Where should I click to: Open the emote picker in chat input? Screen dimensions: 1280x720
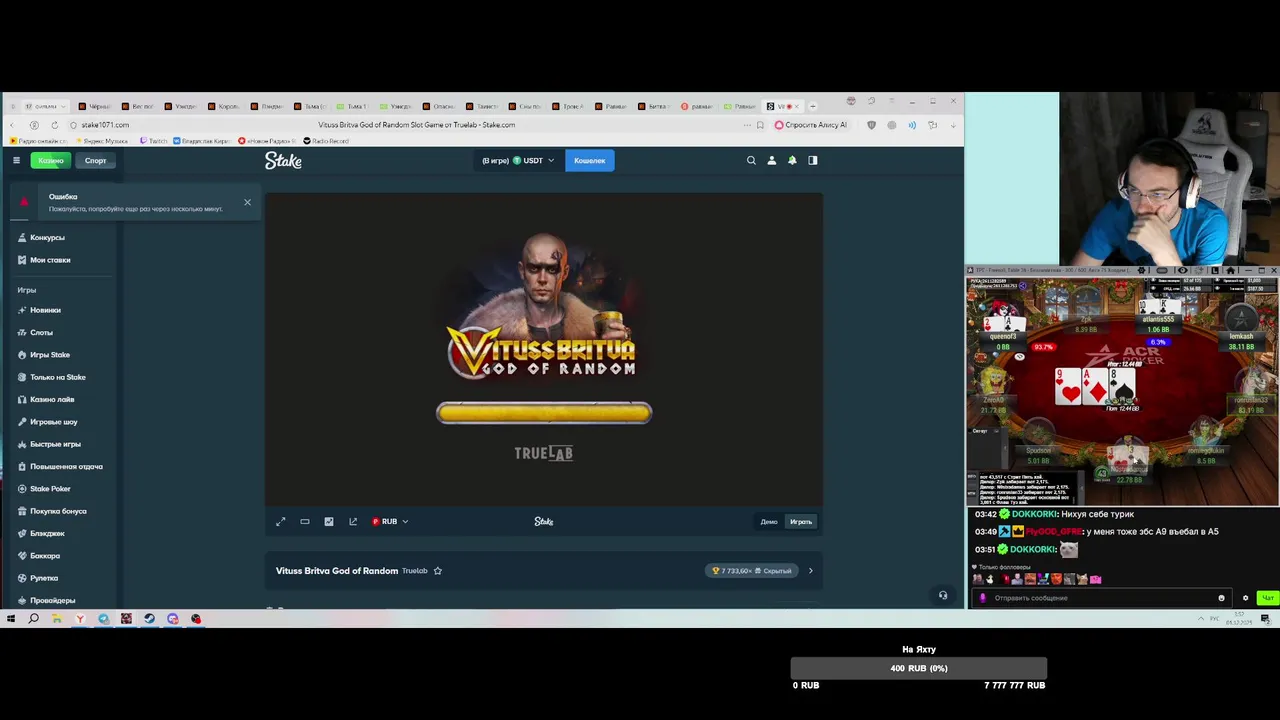point(1221,598)
